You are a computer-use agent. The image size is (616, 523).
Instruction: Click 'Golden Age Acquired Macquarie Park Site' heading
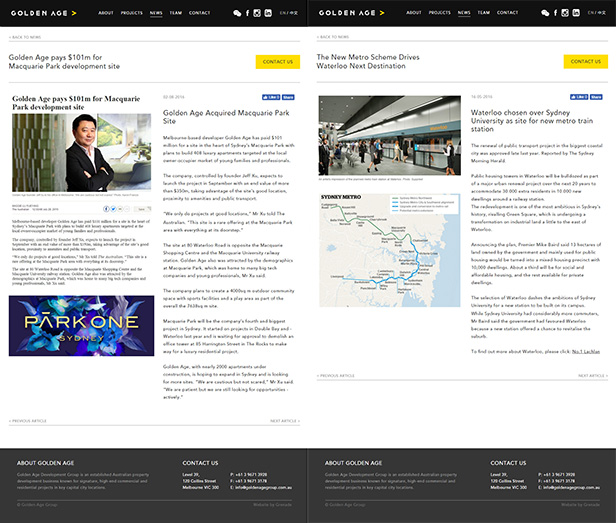tap(226, 117)
